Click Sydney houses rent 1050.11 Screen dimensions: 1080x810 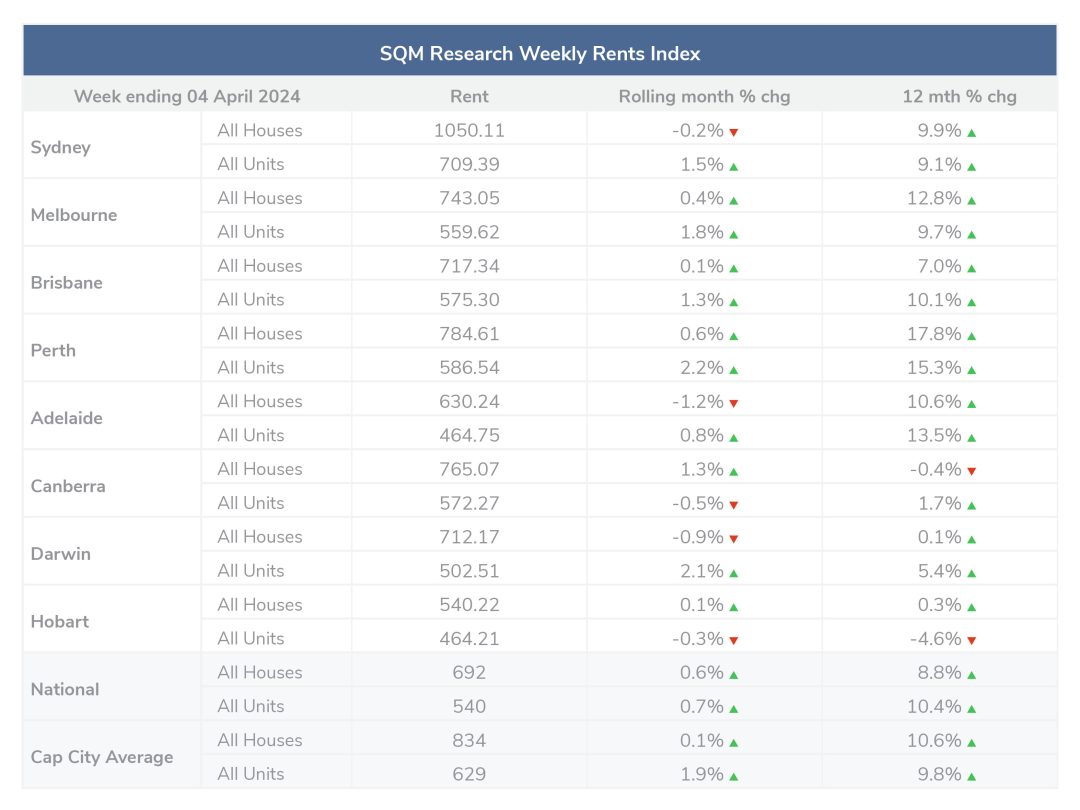coord(469,130)
